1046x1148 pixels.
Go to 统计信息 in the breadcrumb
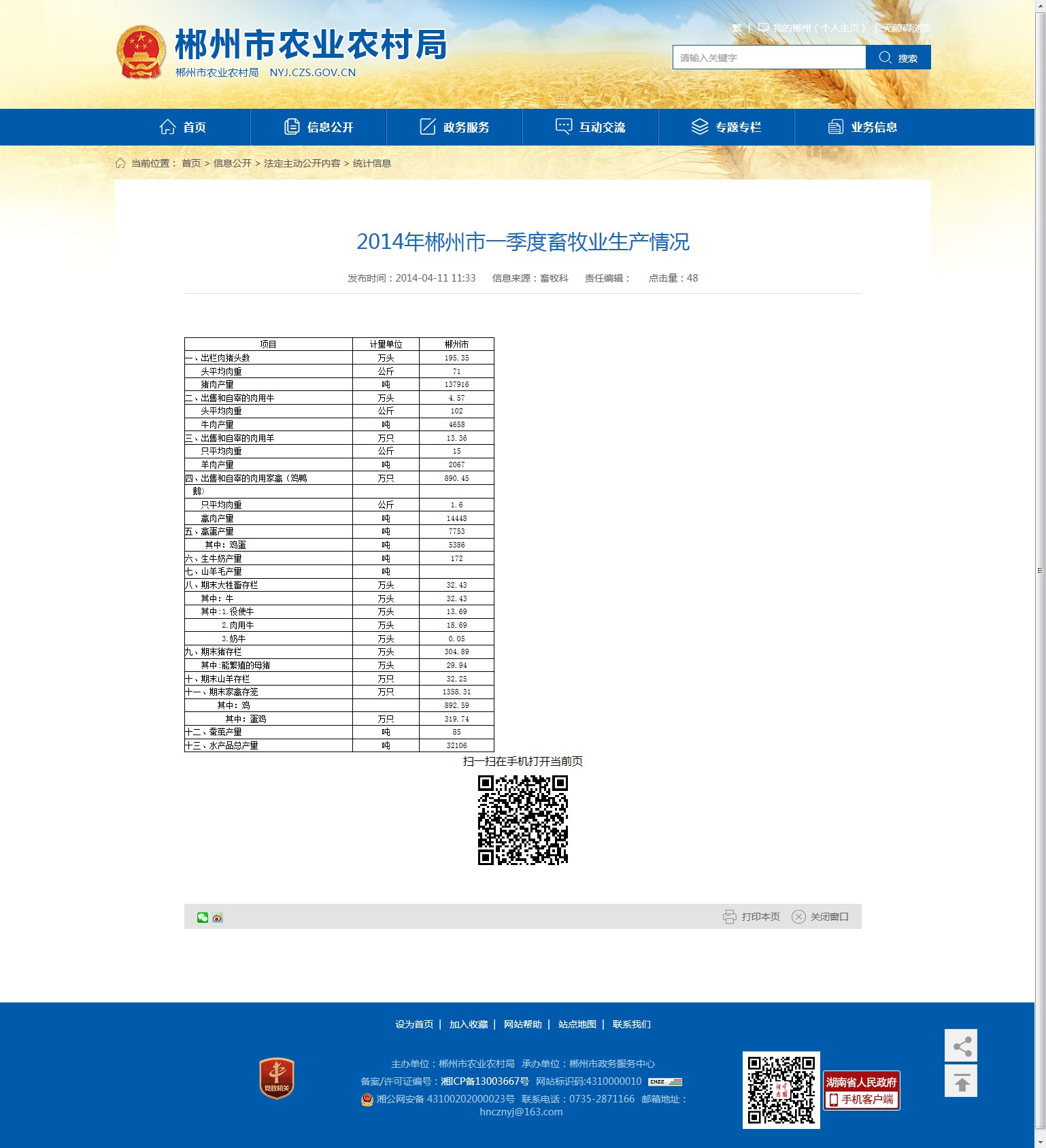(x=372, y=163)
